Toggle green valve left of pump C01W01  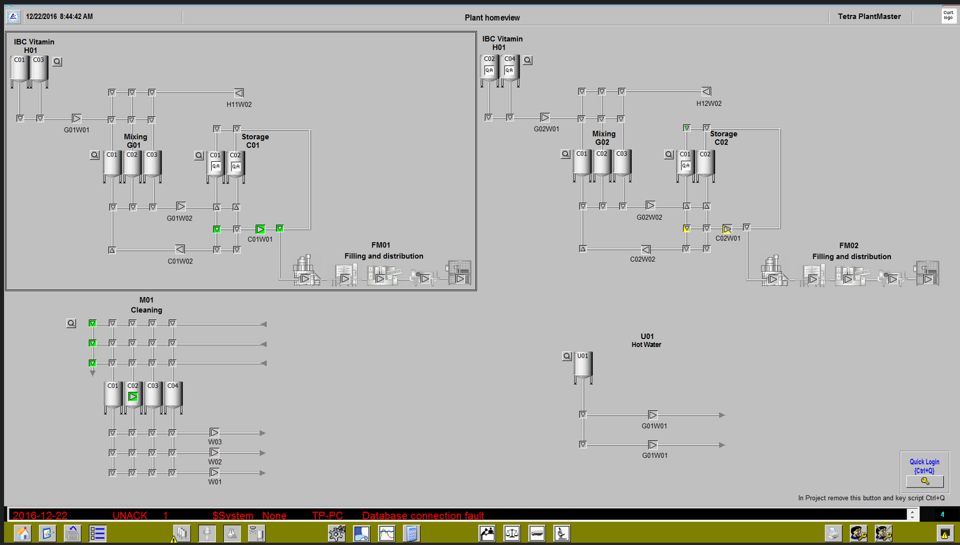pos(216,229)
